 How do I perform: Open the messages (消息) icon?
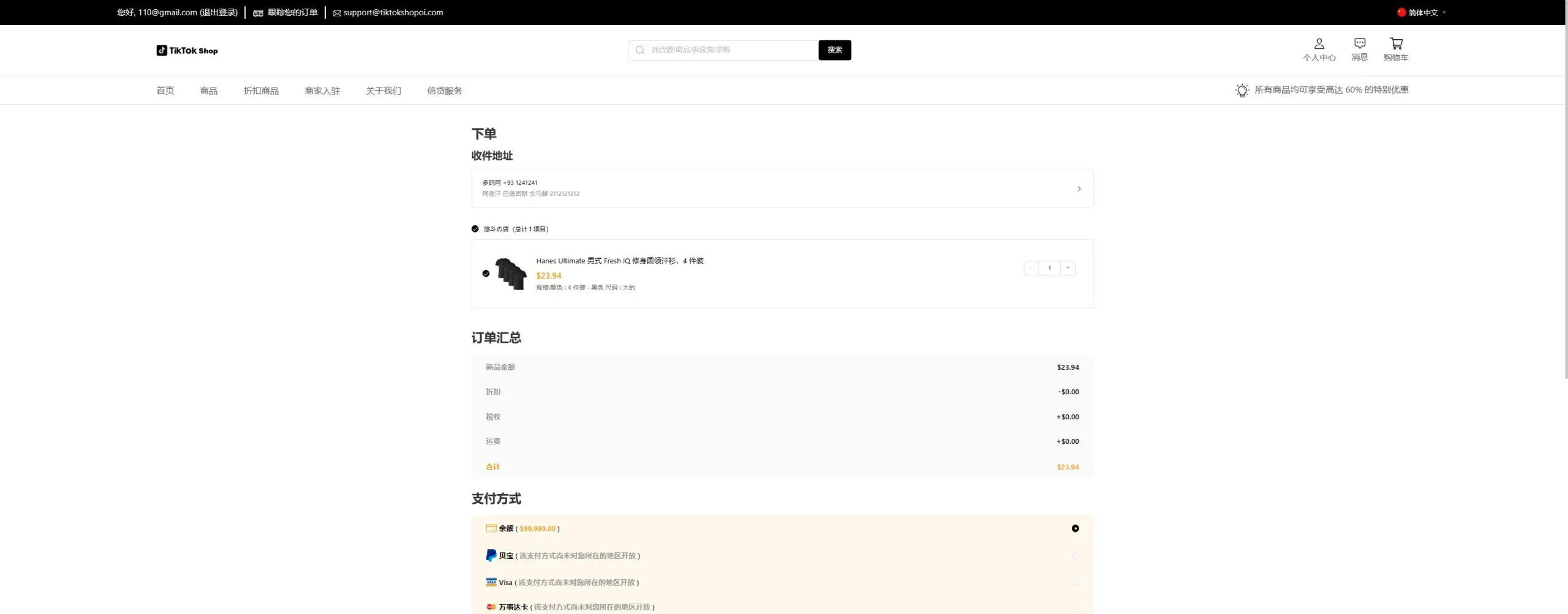pos(1359,50)
